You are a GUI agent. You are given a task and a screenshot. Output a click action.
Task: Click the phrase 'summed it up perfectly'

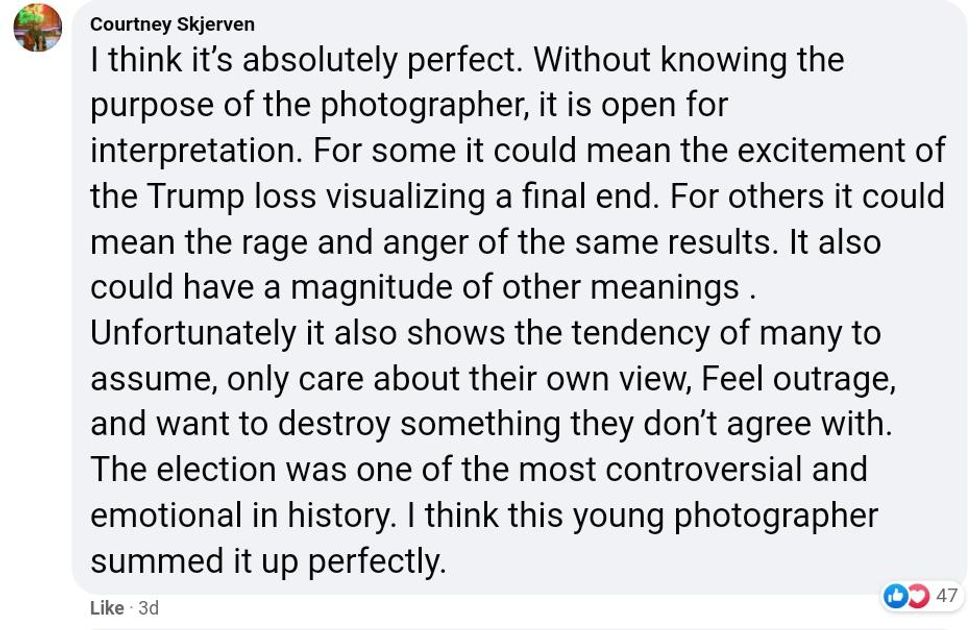point(266,561)
